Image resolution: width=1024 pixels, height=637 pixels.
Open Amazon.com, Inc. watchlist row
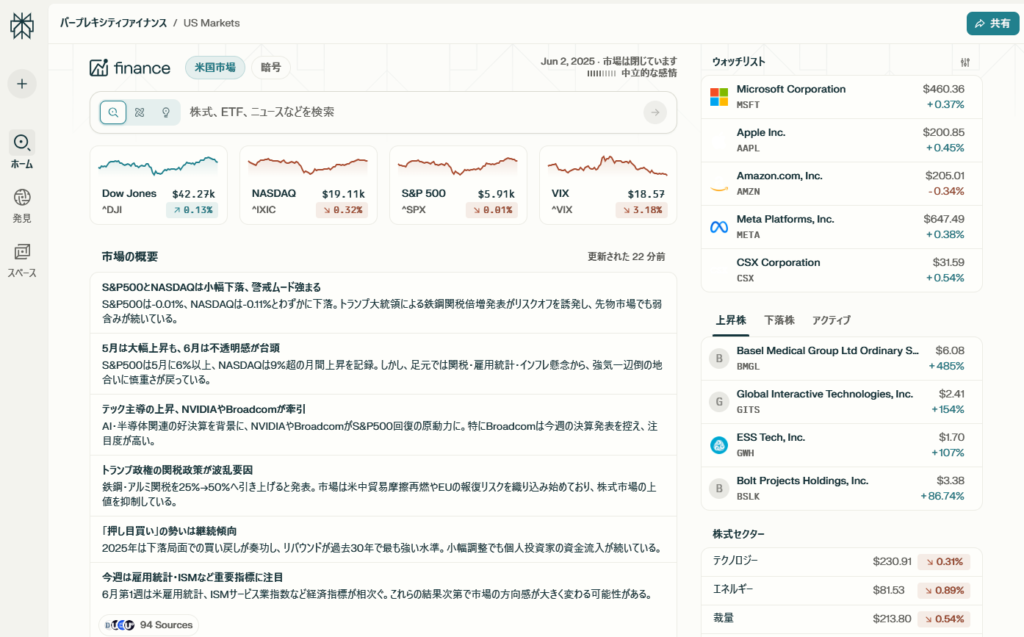point(841,184)
